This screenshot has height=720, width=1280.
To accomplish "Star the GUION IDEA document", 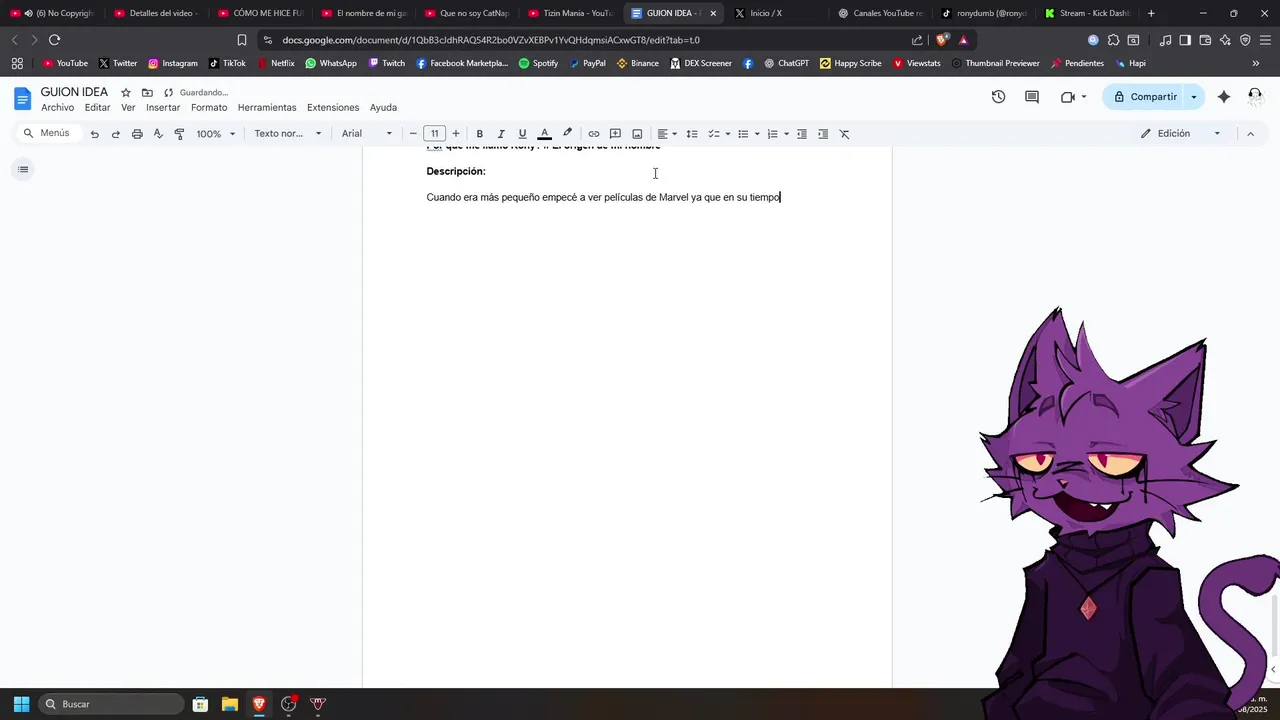I will [126, 93].
